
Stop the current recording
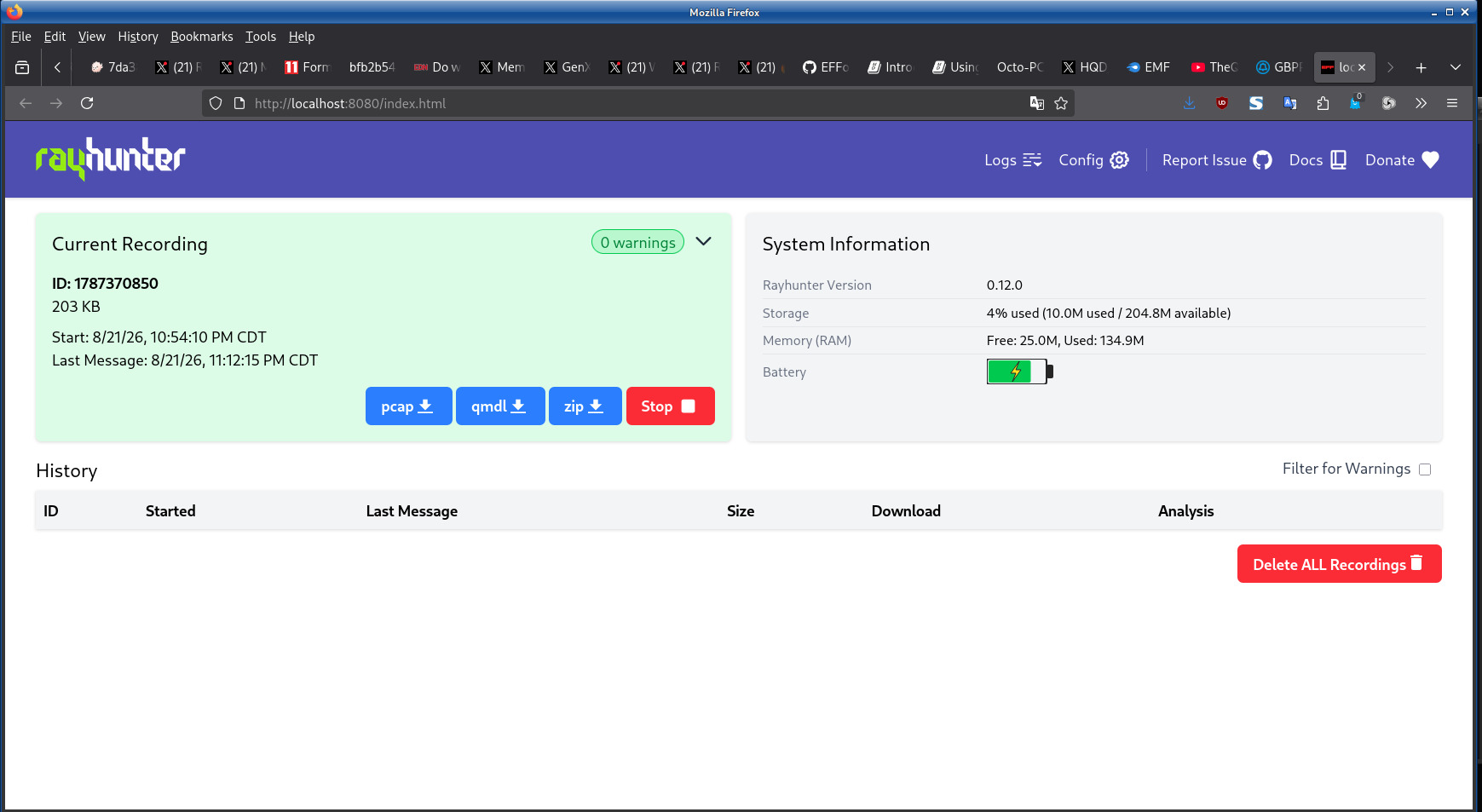pos(670,406)
